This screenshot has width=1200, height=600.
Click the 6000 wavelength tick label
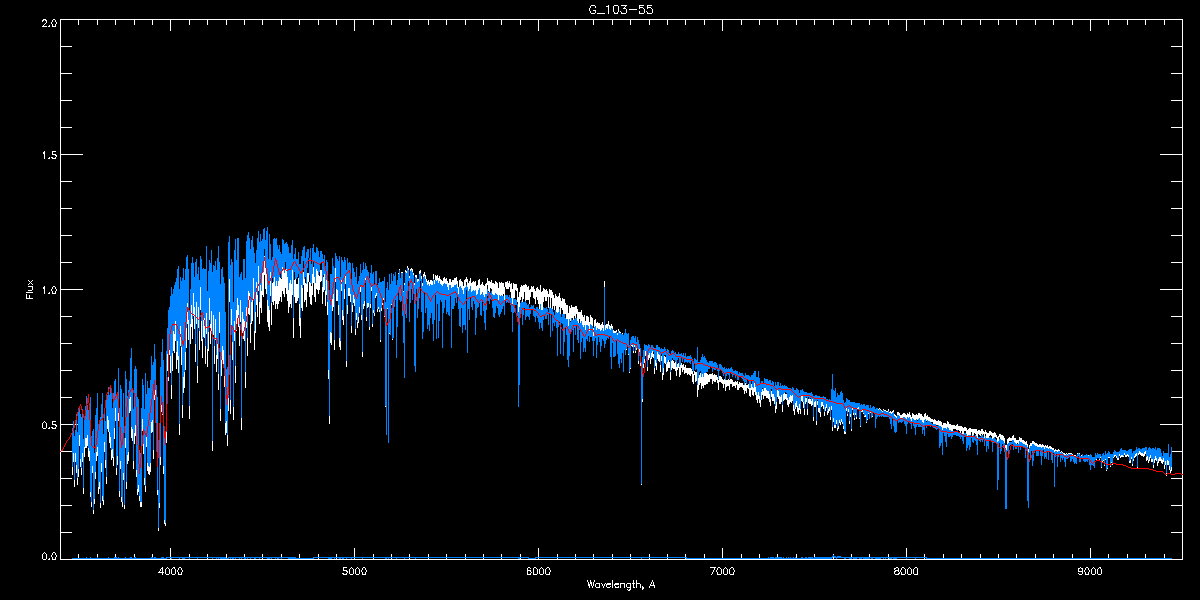click(x=538, y=571)
